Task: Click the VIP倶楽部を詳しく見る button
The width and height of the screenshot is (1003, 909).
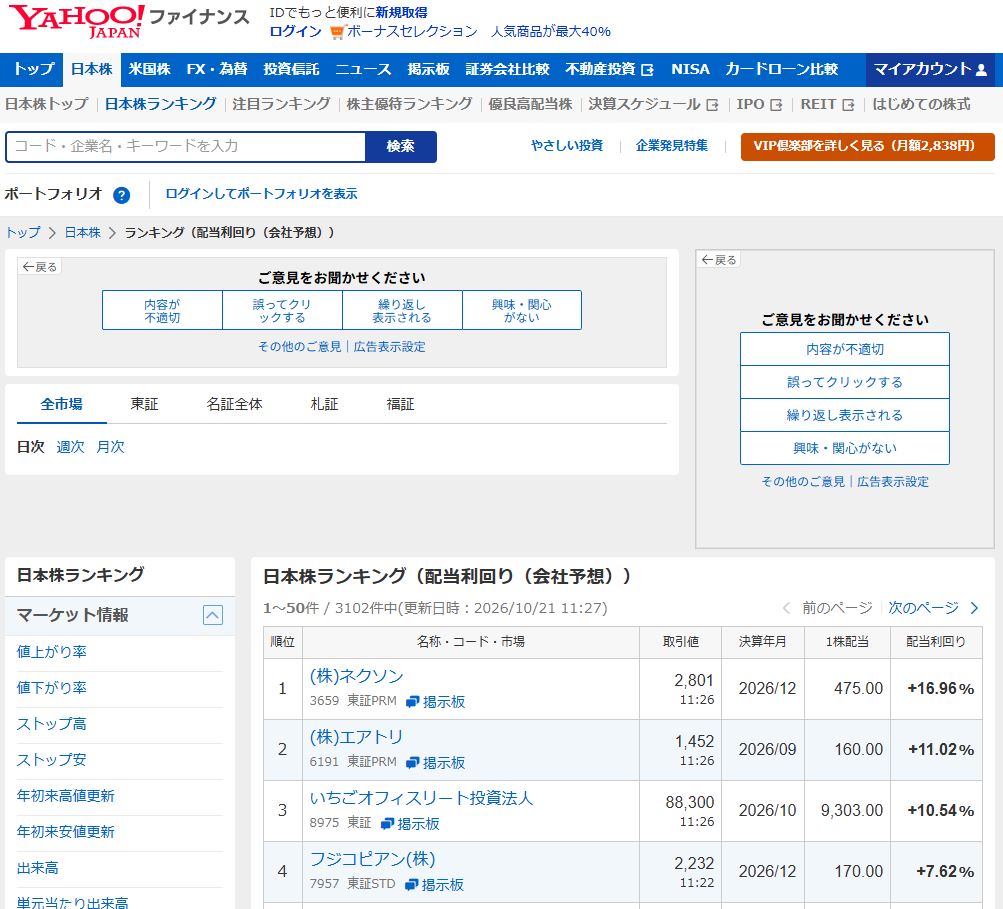Action: click(x=867, y=146)
